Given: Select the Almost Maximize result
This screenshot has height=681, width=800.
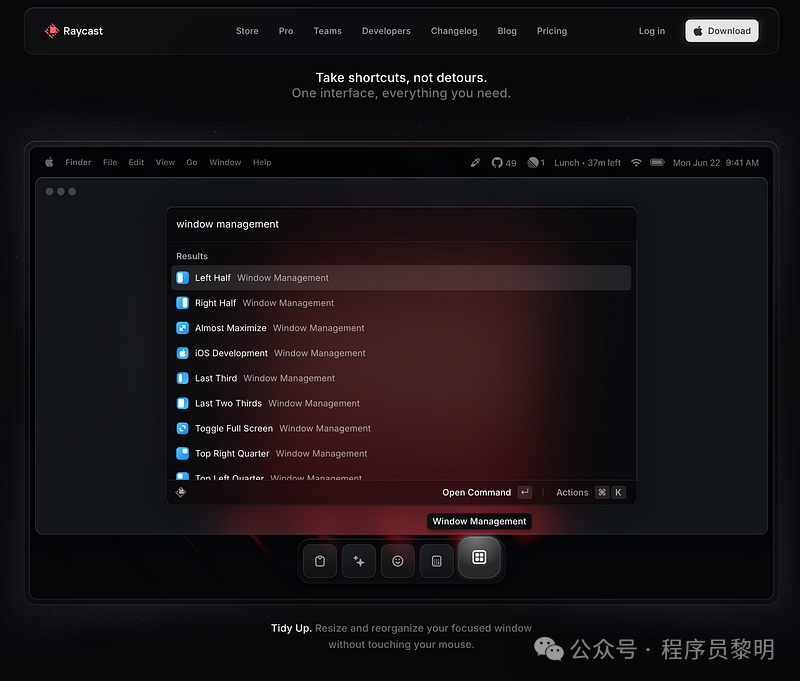Looking at the screenshot, I should click(x=401, y=328).
